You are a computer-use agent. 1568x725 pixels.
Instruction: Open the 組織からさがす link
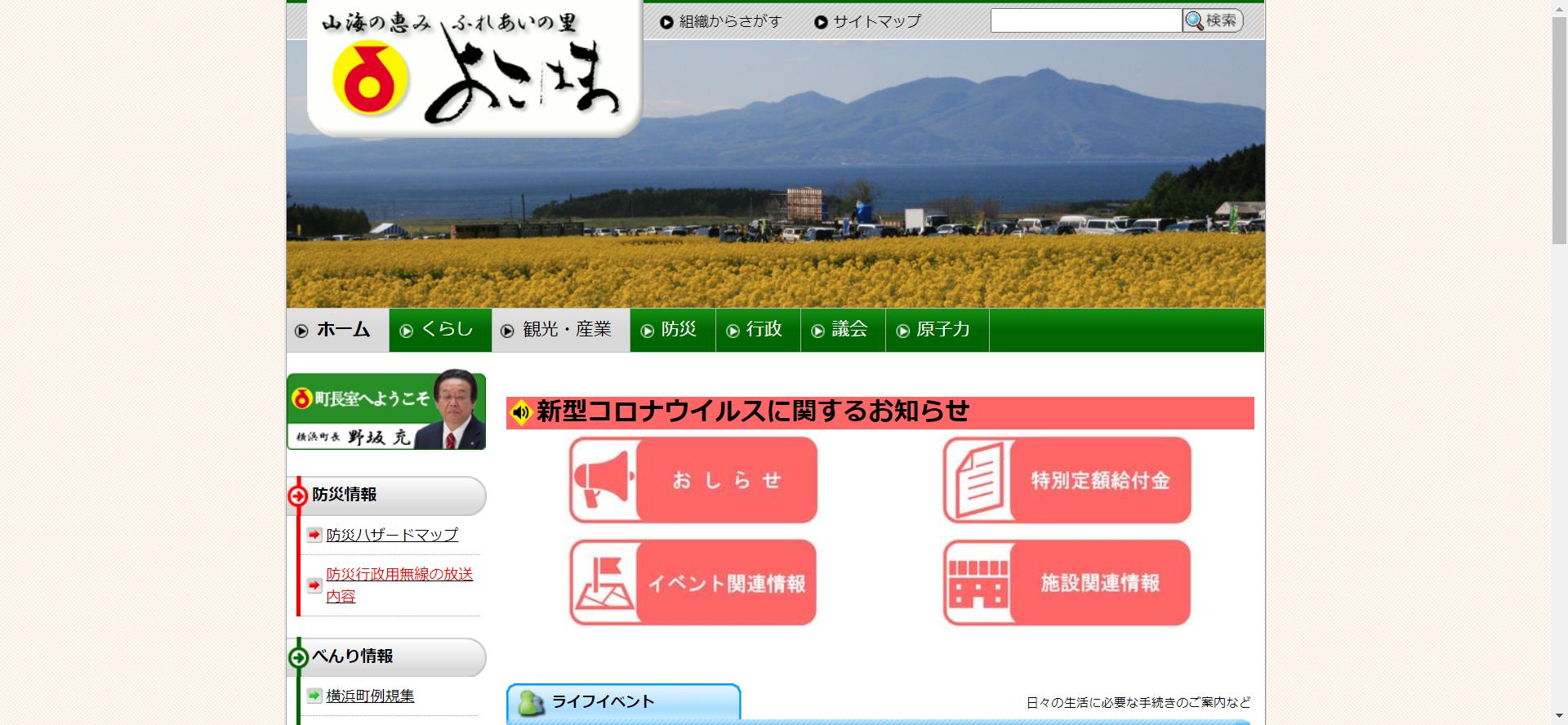click(721, 22)
